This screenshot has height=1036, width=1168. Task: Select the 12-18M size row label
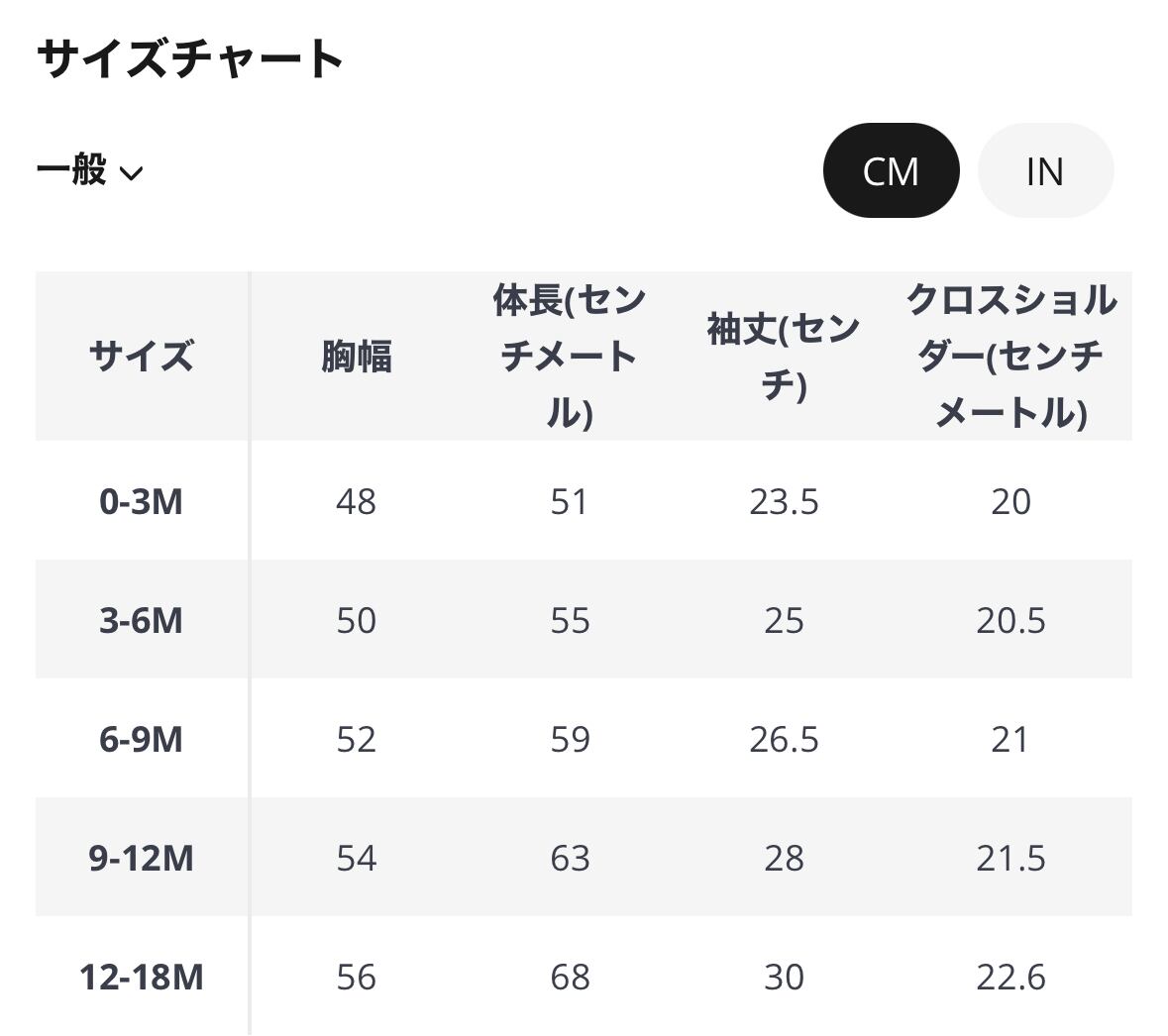141,978
